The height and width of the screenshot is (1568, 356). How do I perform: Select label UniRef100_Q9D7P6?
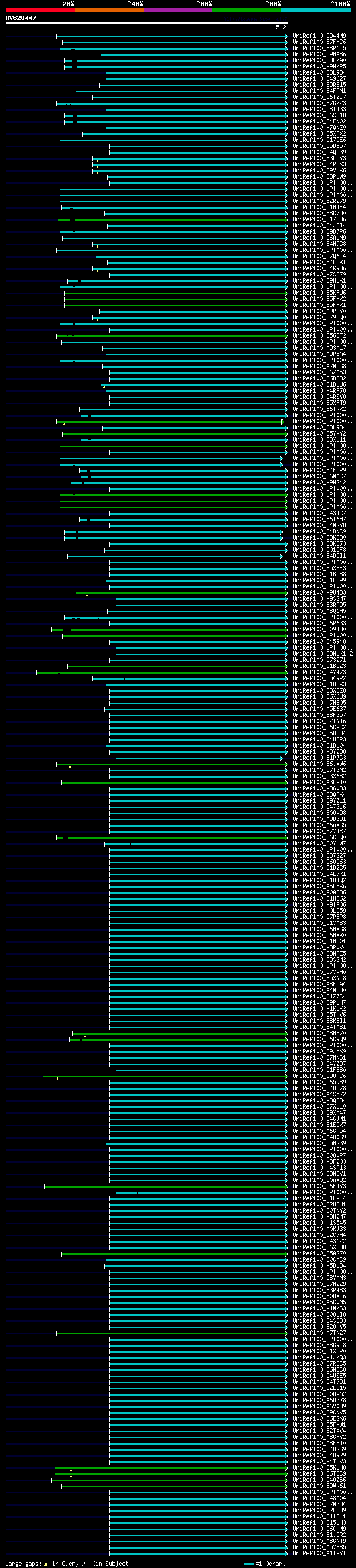pos(319,232)
